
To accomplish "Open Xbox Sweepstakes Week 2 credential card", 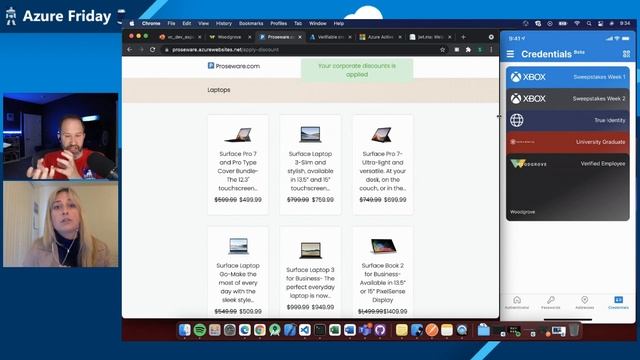I will pyautogui.click(x=567, y=98).
